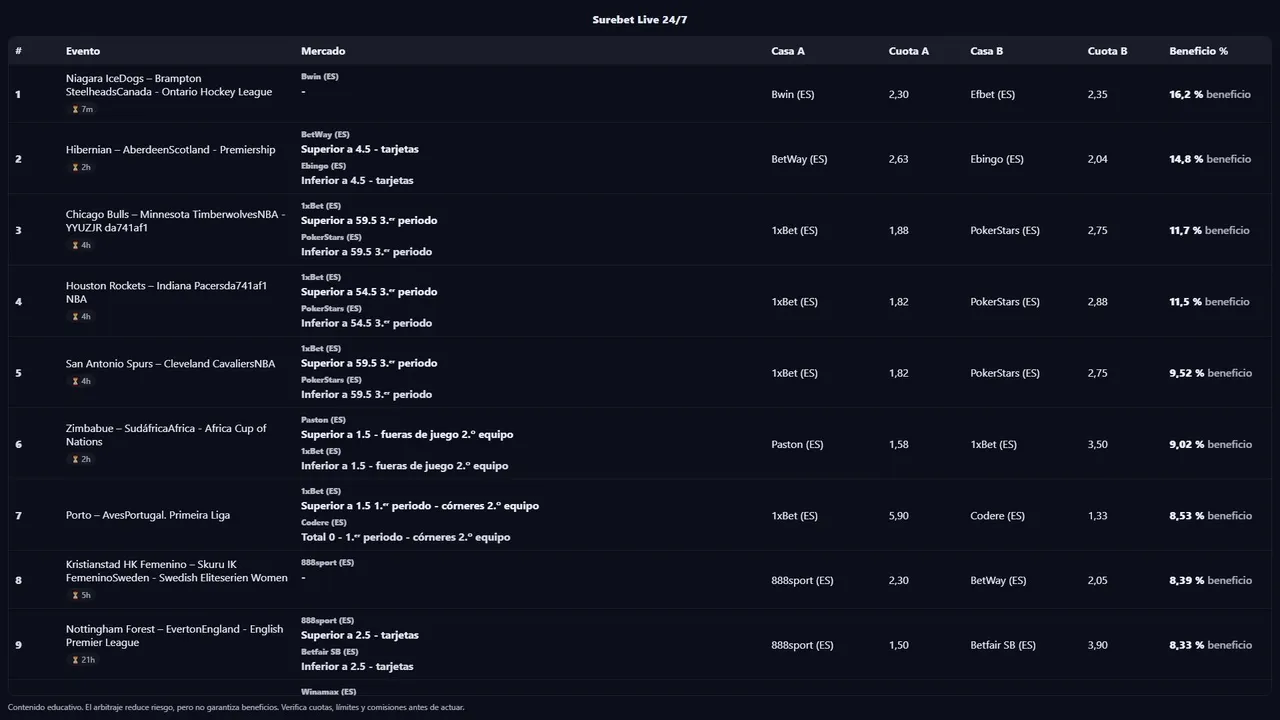Viewport: 1280px width, 720px height.
Task: Select the Cuota A column header
Action: 908,51
